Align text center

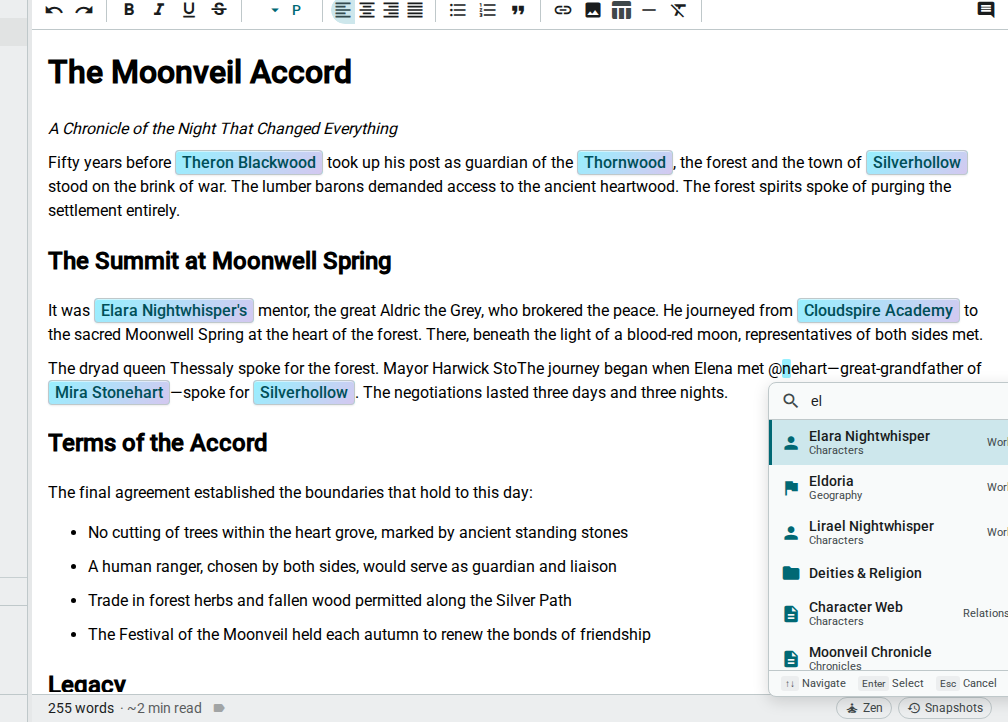(x=367, y=10)
